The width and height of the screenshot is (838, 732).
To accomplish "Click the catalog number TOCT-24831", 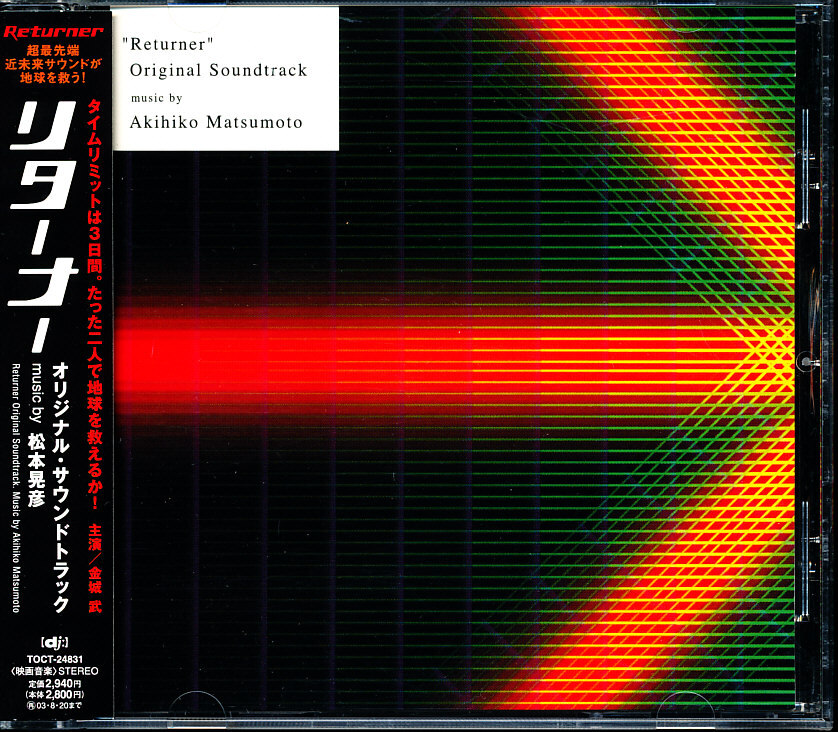I will coord(55,660).
